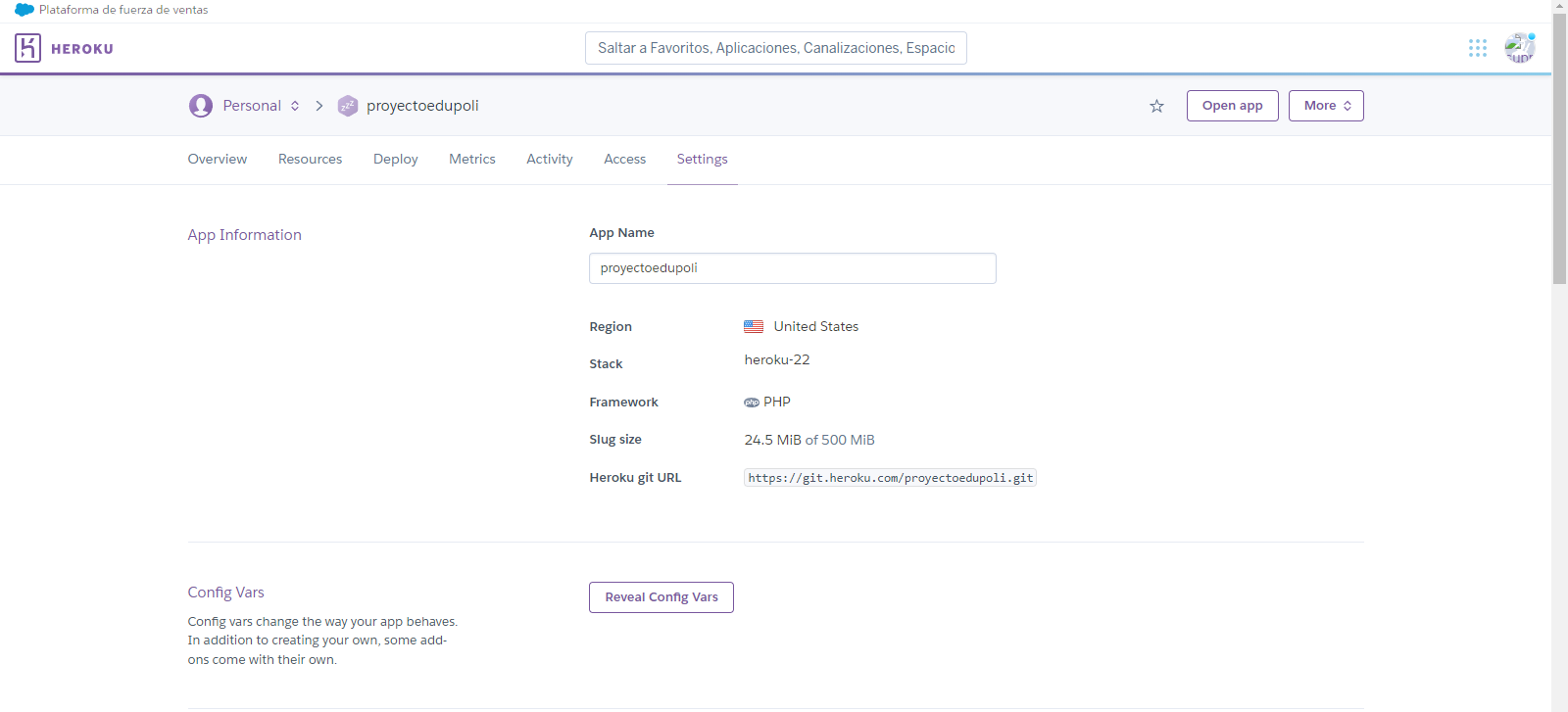Screen dimensions: 1568x712
Task: Favorite the app with the star icon
Action: point(1156,106)
